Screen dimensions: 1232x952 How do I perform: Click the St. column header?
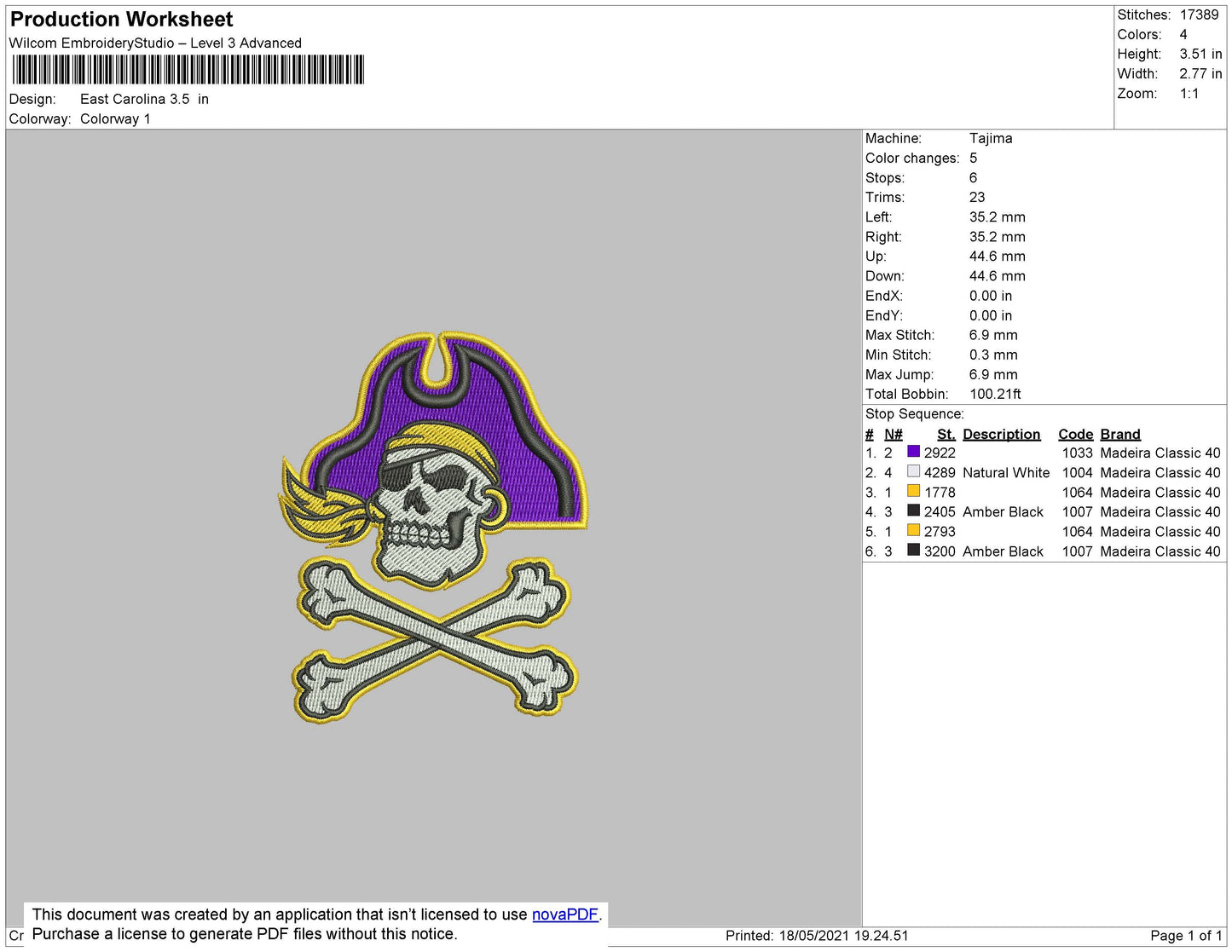point(946,434)
